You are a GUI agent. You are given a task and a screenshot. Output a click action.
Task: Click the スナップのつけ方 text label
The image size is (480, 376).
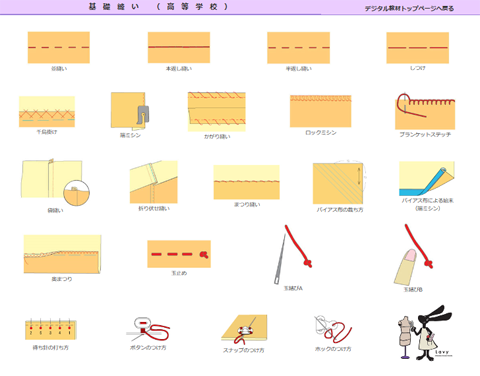(244, 350)
